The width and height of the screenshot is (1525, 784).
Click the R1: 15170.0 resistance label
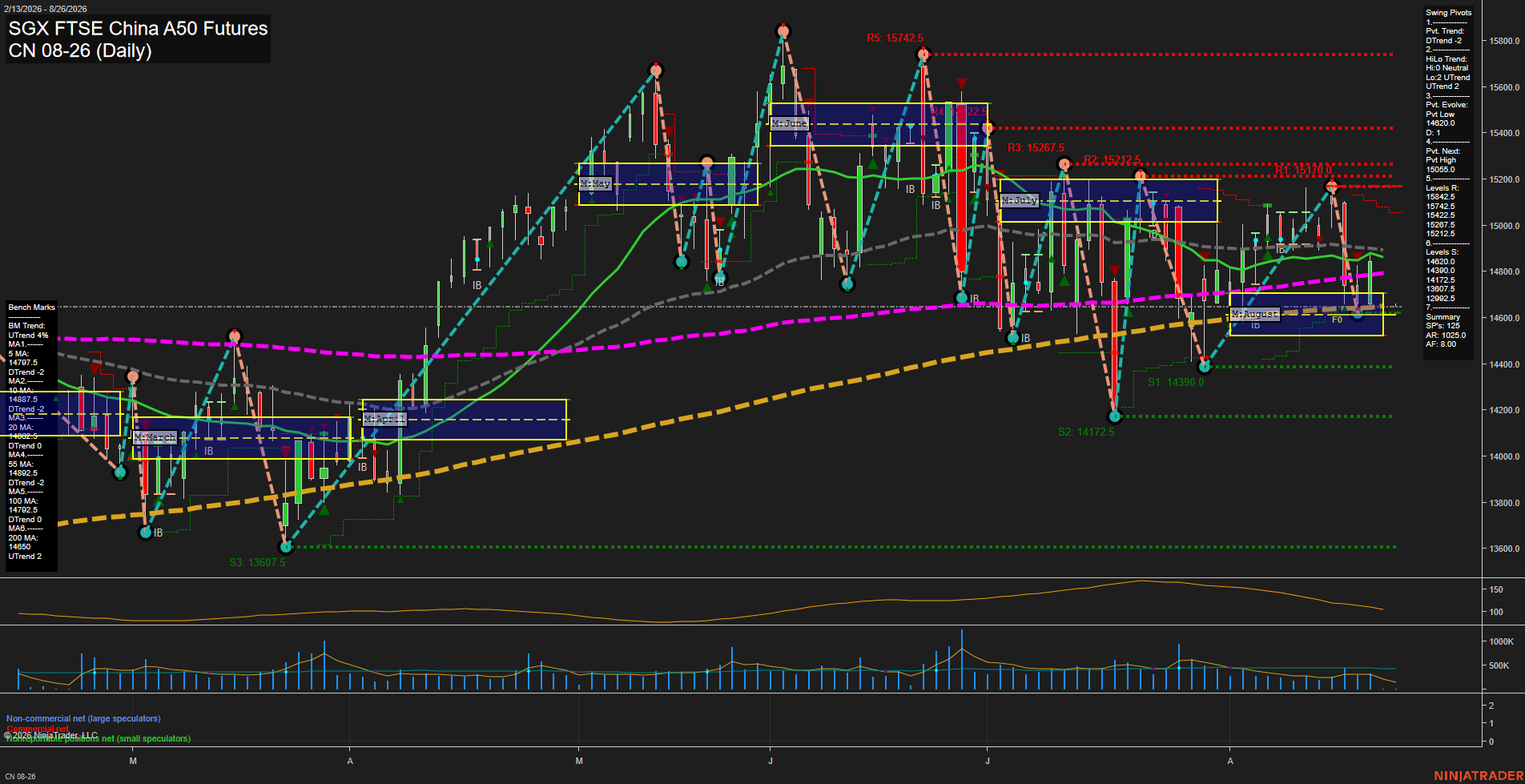[x=1303, y=171]
